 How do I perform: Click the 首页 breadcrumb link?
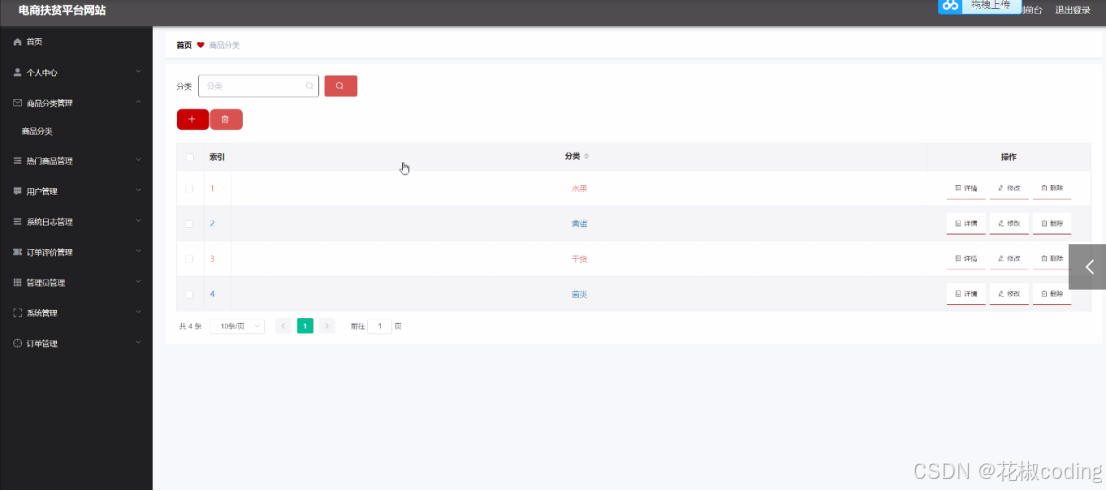click(184, 45)
